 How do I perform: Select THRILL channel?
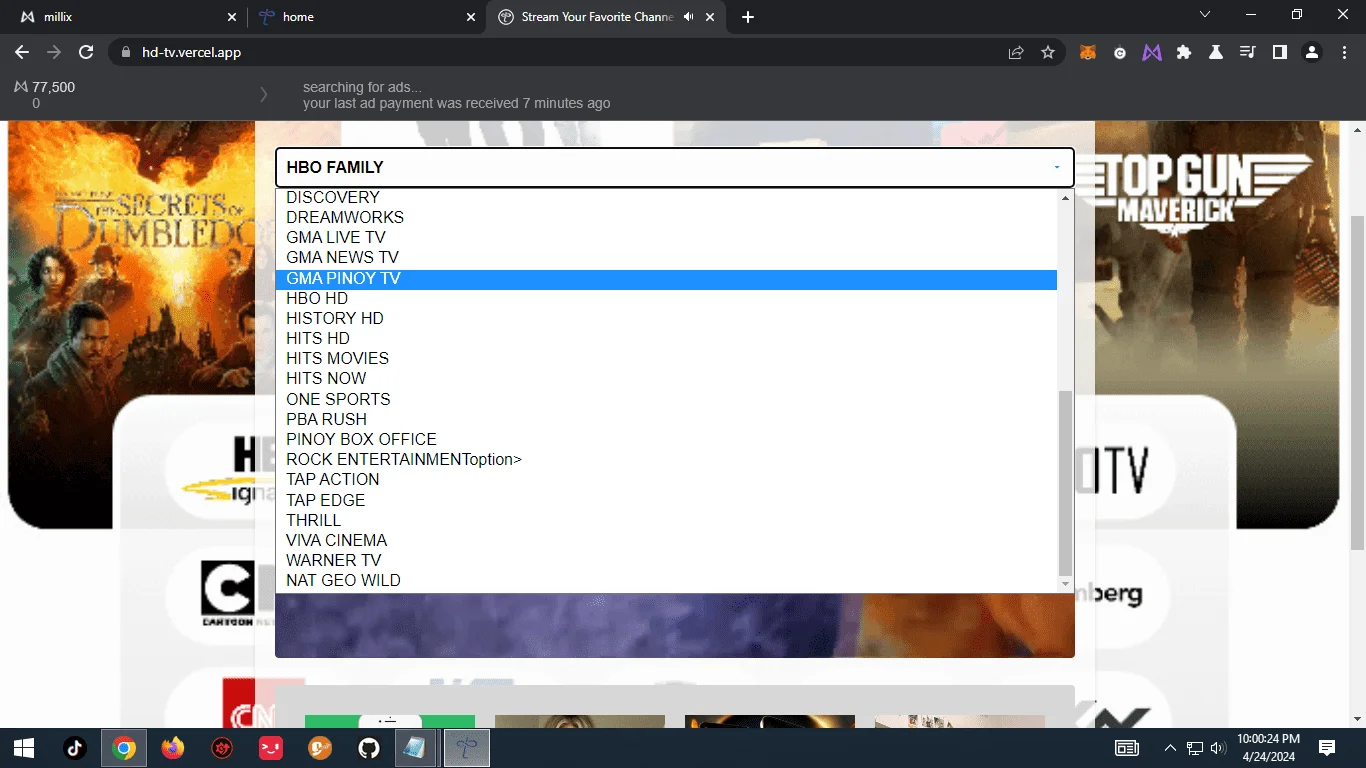point(666,520)
